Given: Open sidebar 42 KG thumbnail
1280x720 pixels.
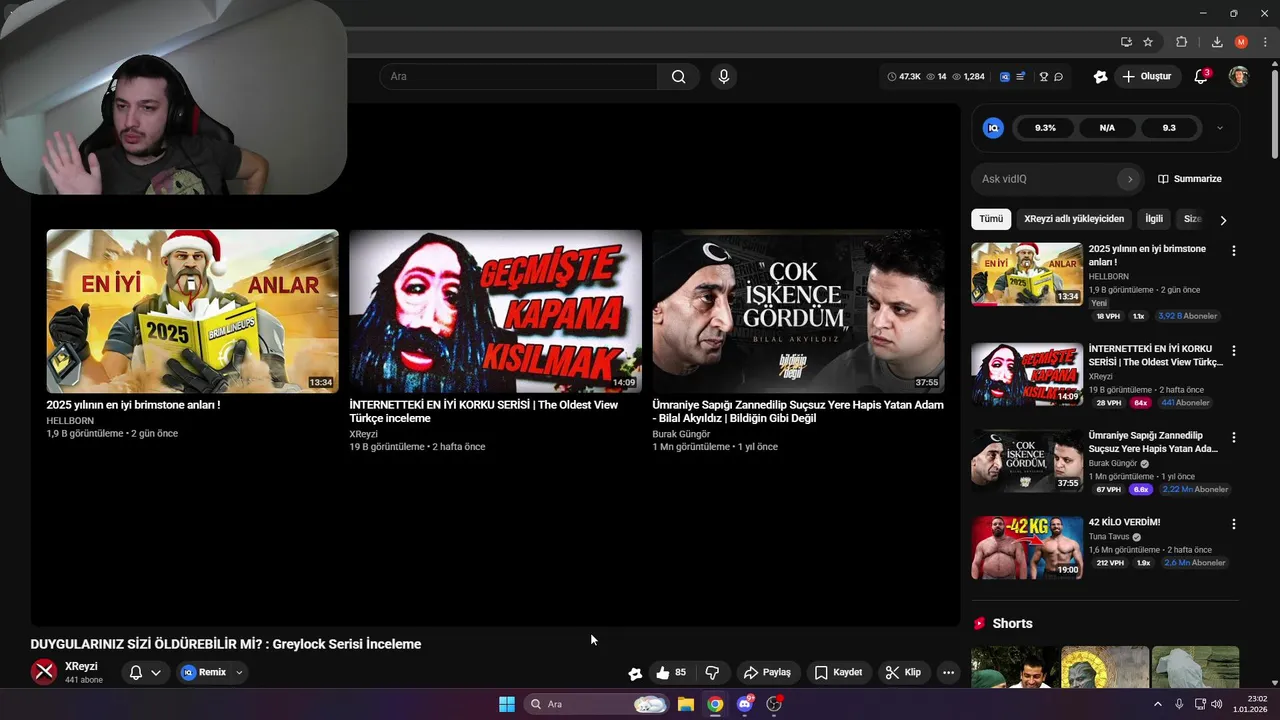Looking at the screenshot, I should 1027,548.
